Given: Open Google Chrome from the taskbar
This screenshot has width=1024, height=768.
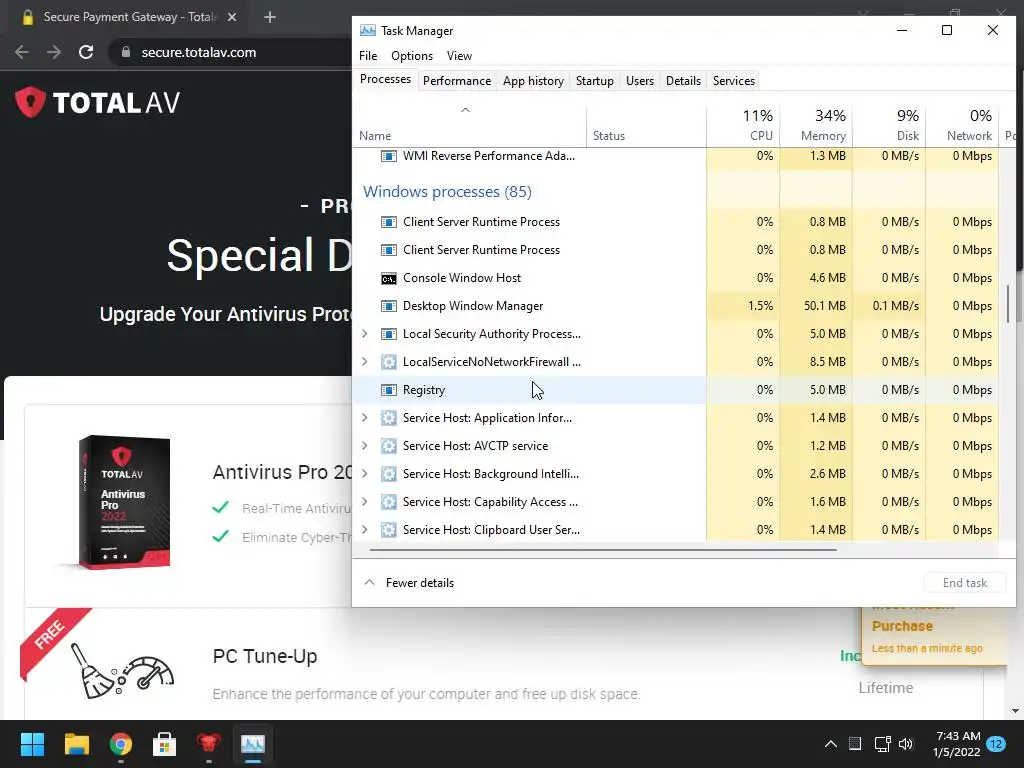Looking at the screenshot, I should point(121,744).
